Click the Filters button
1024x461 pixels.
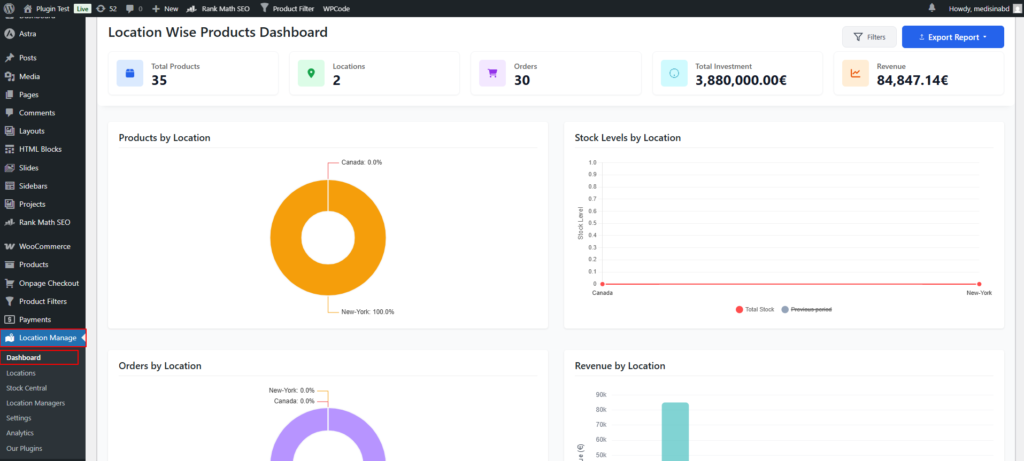tap(868, 37)
